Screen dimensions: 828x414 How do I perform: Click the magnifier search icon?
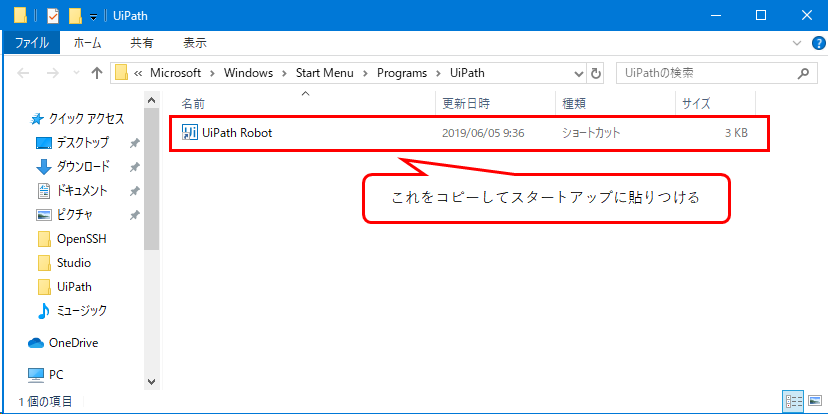point(803,73)
